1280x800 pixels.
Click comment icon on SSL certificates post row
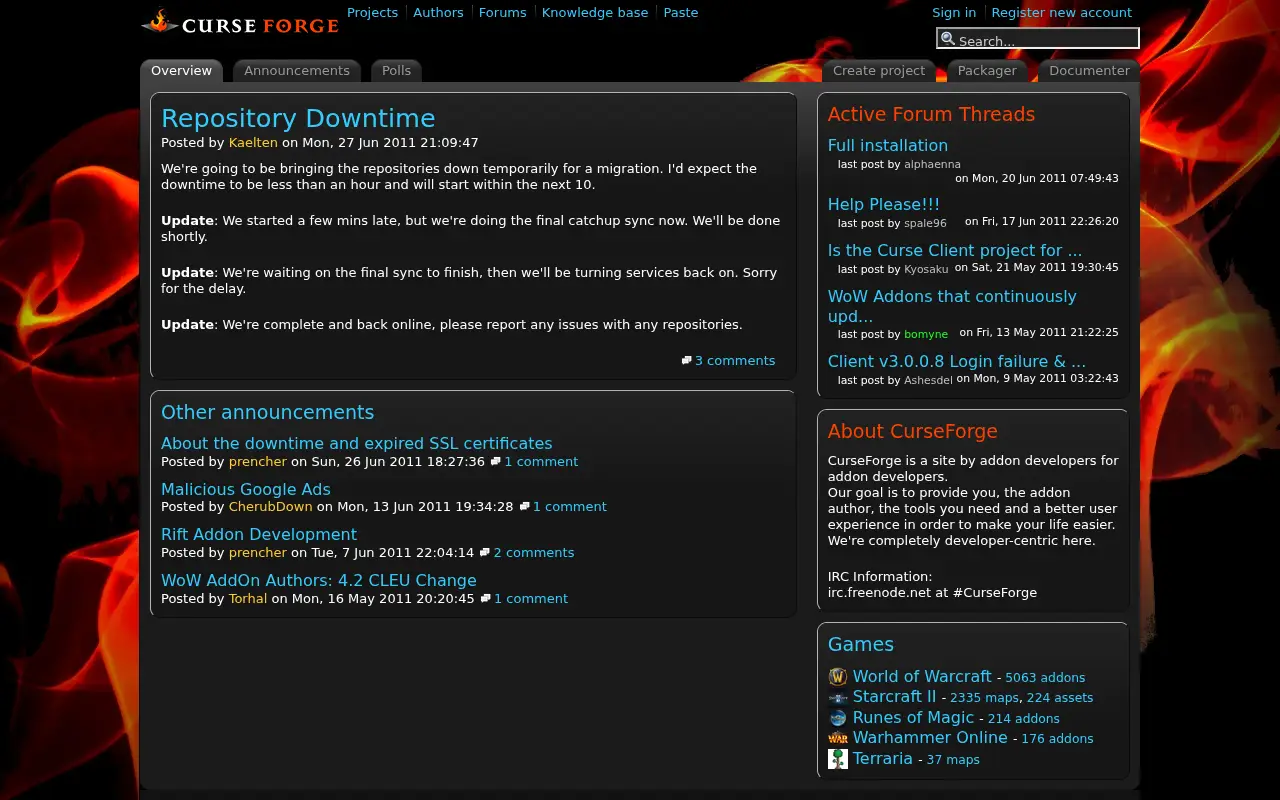tap(495, 461)
